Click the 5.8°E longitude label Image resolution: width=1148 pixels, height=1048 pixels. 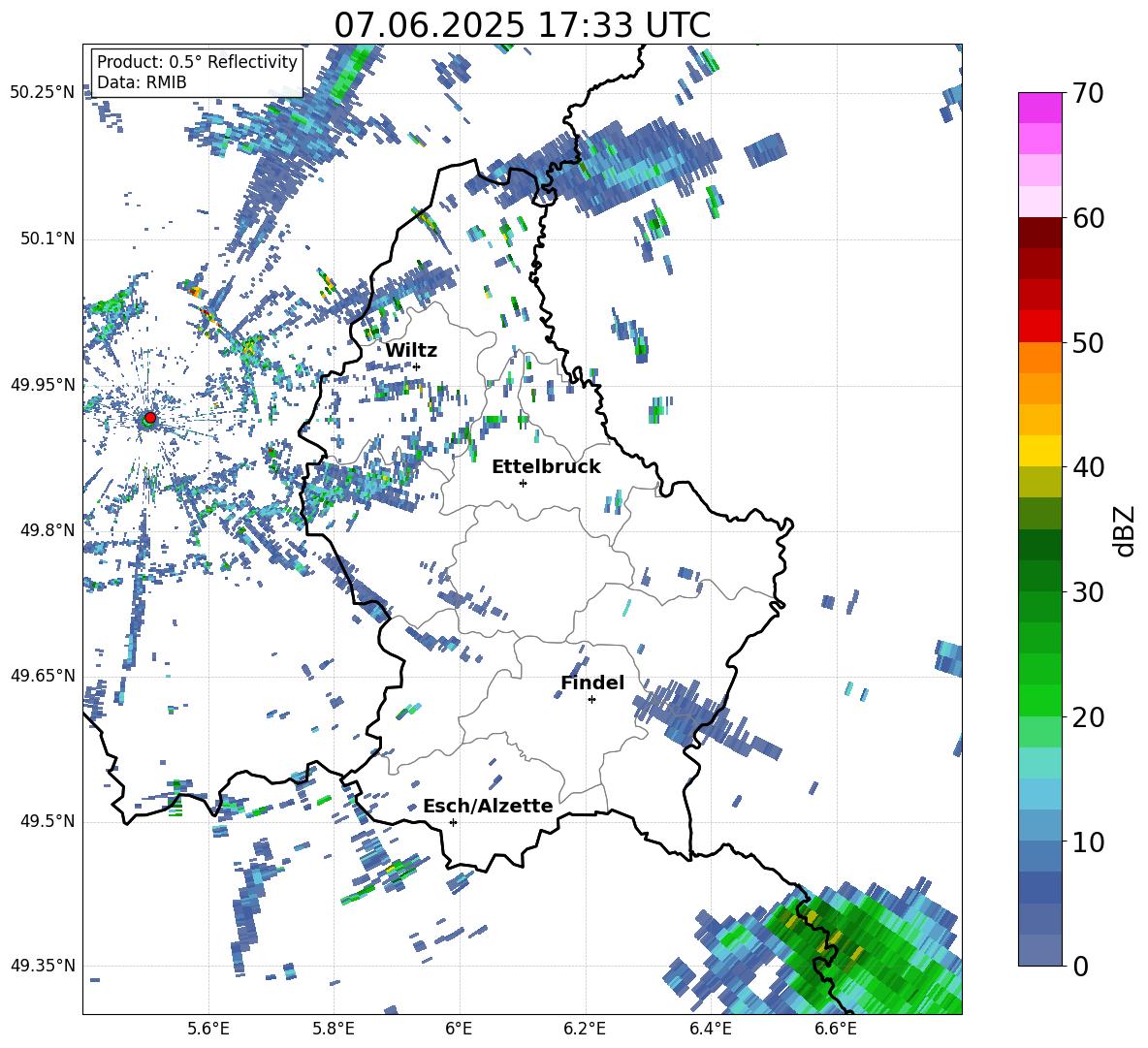pyautogui.click(x=334, y=1029)
